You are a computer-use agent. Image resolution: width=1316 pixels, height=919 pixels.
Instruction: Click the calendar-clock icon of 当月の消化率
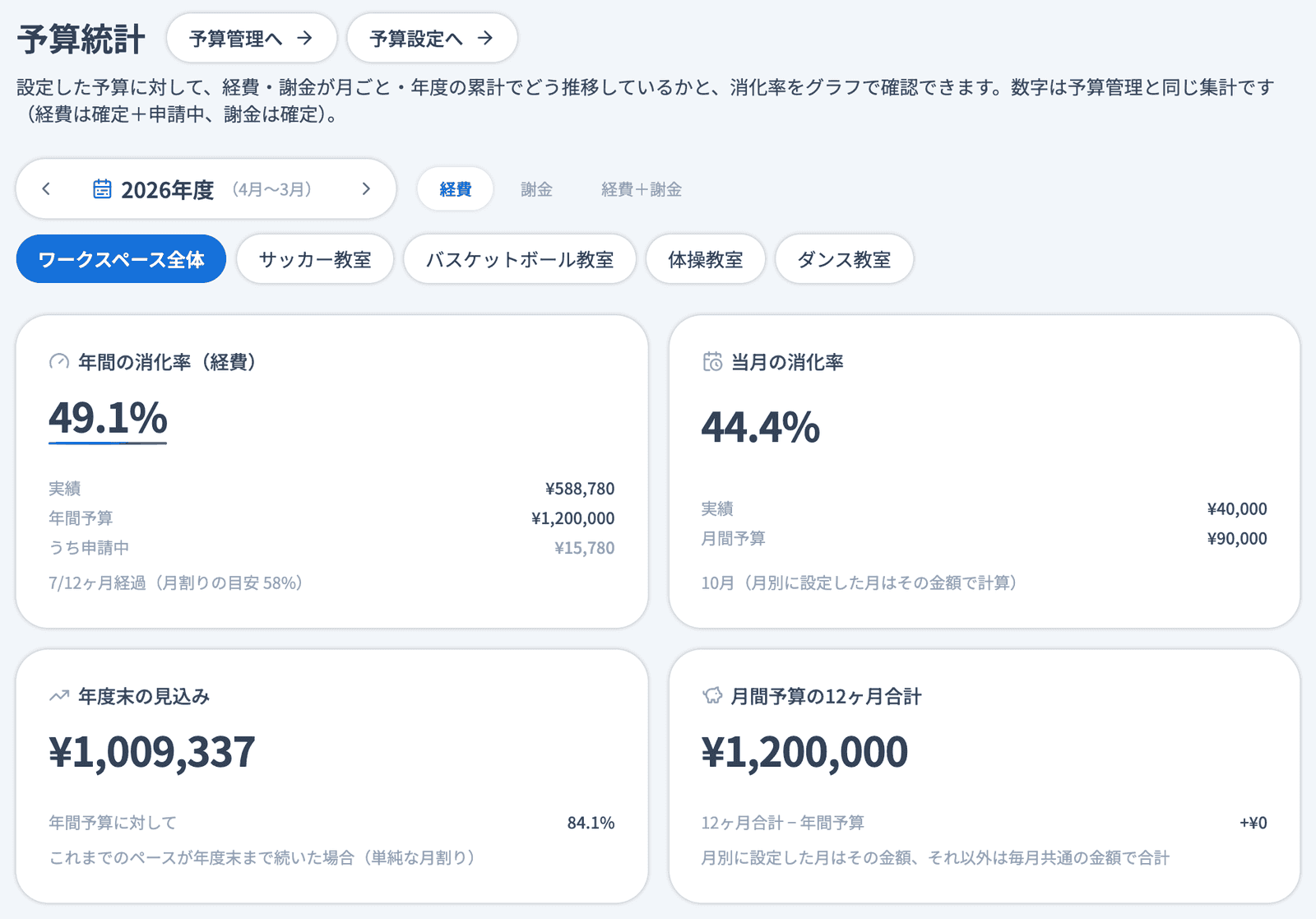712,362
